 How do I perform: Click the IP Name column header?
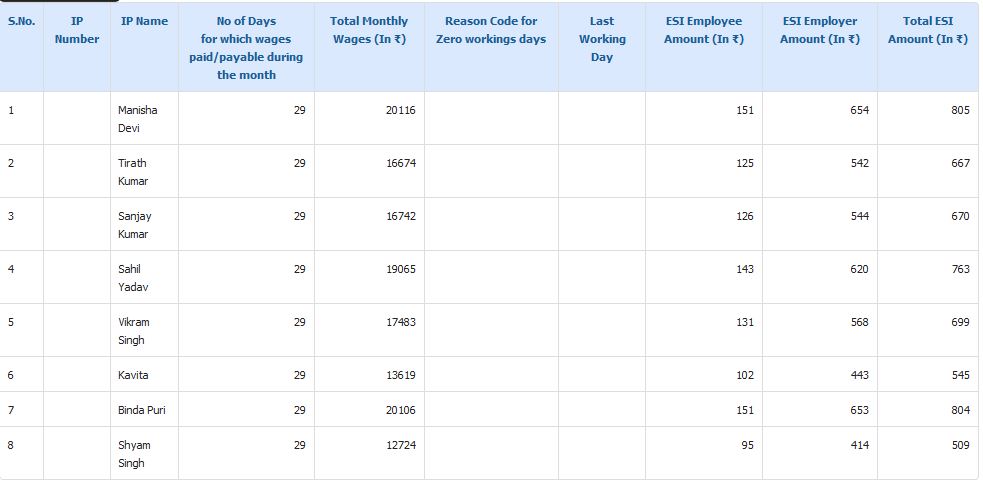(x=144, y=21)
